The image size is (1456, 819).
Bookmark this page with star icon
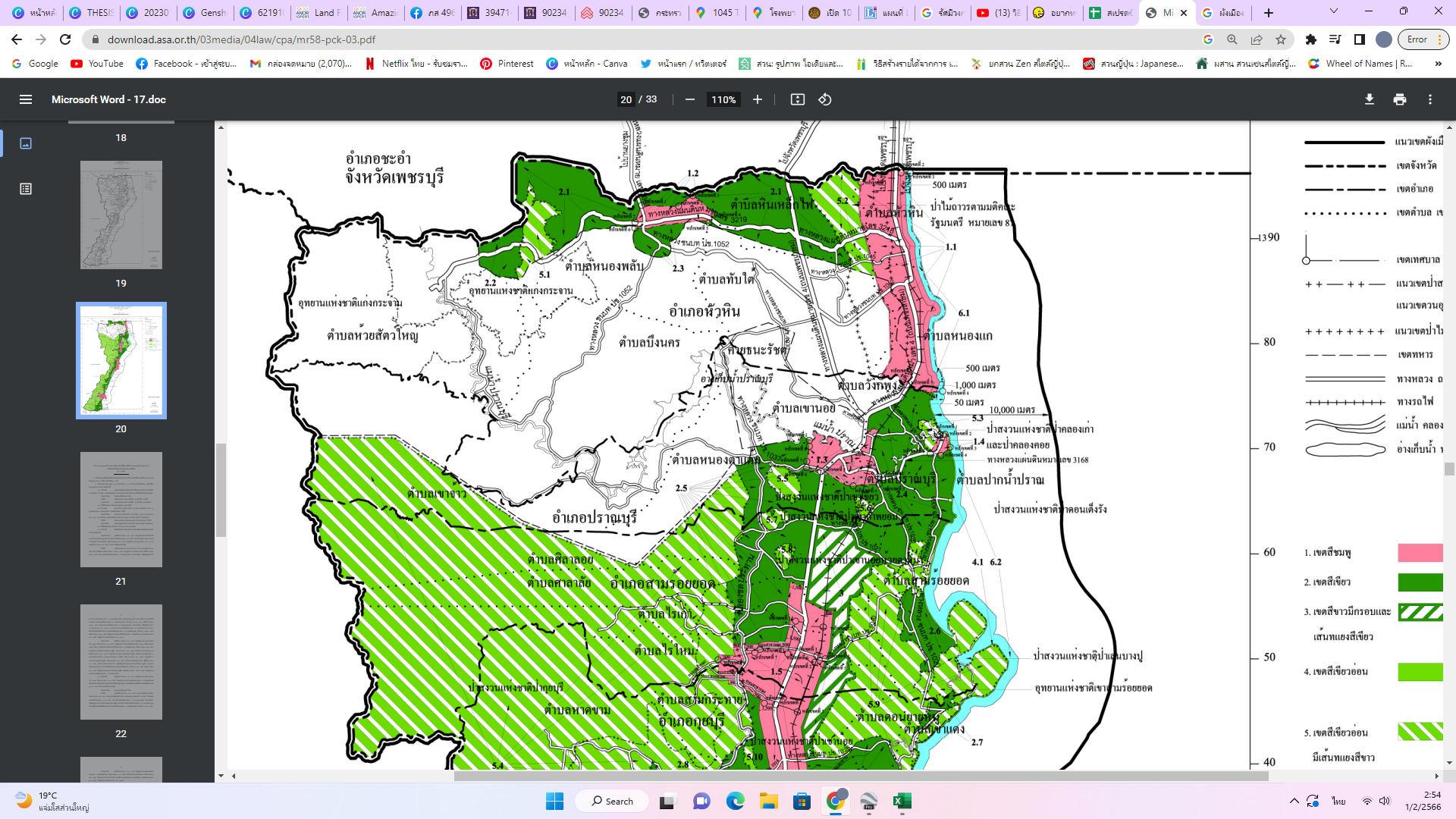point(1281,39)
